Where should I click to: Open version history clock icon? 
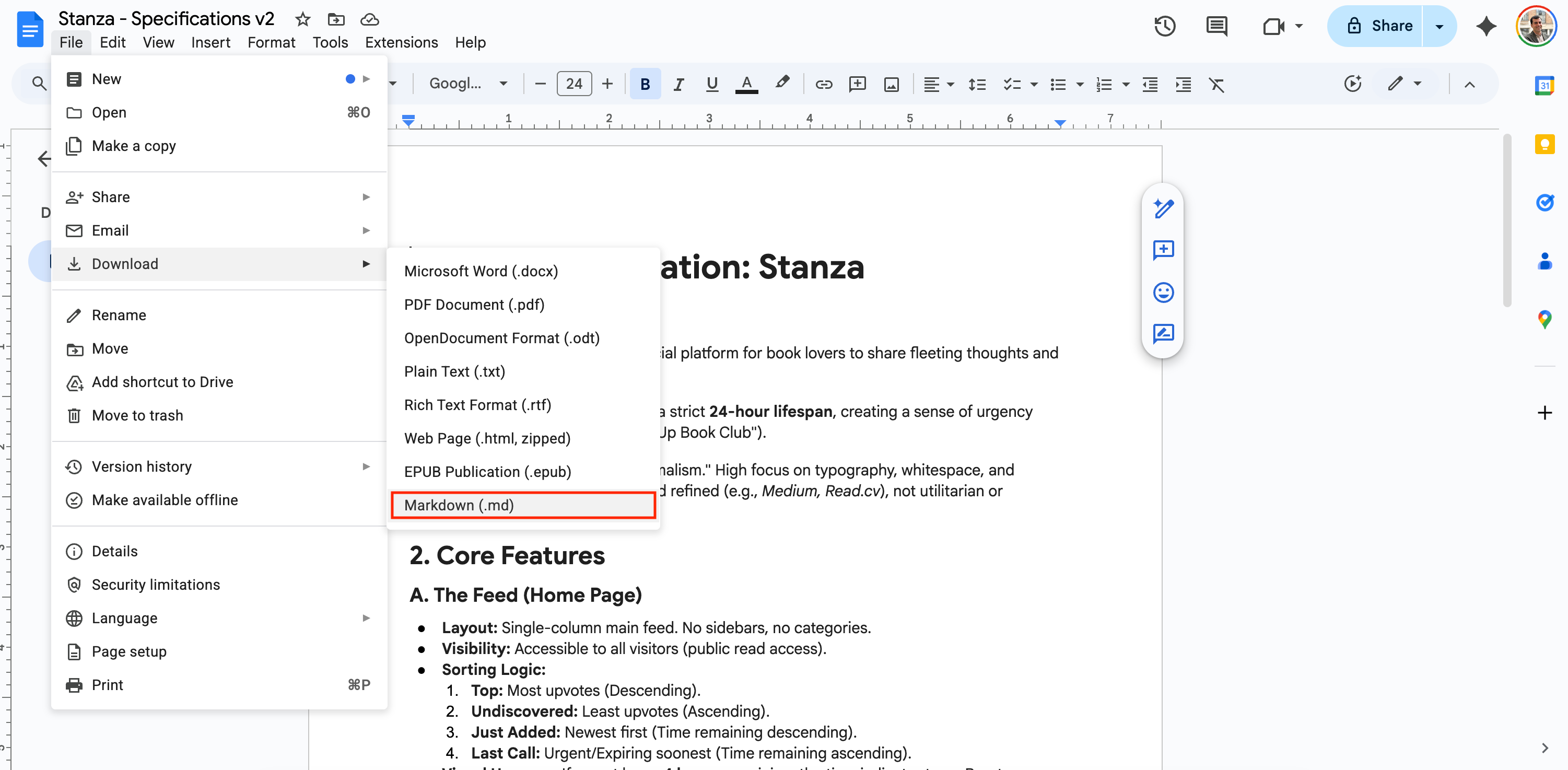(1164, 26)
